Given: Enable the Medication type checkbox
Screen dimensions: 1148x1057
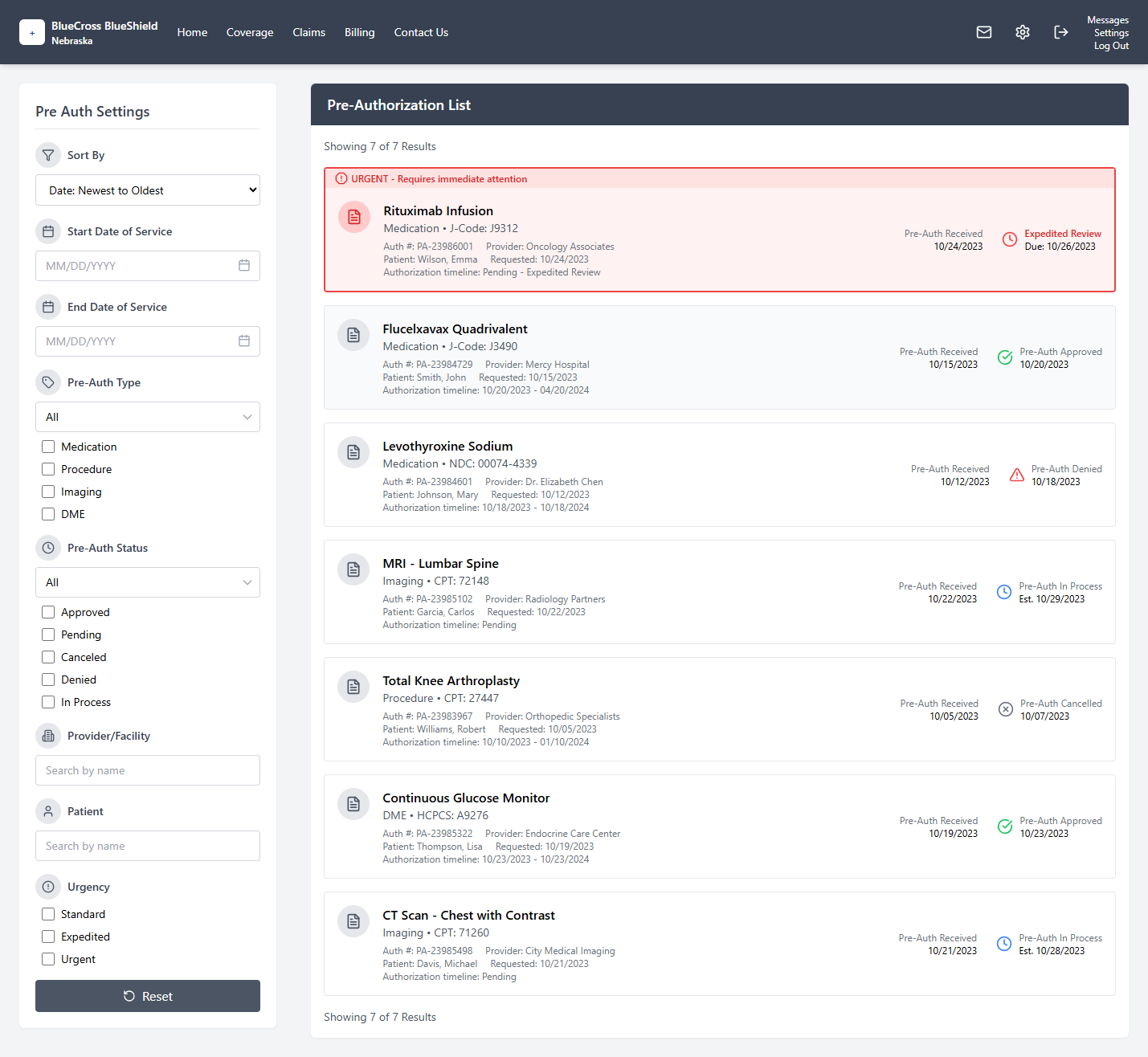Looking at the screenshot, I should pos(48,447).
